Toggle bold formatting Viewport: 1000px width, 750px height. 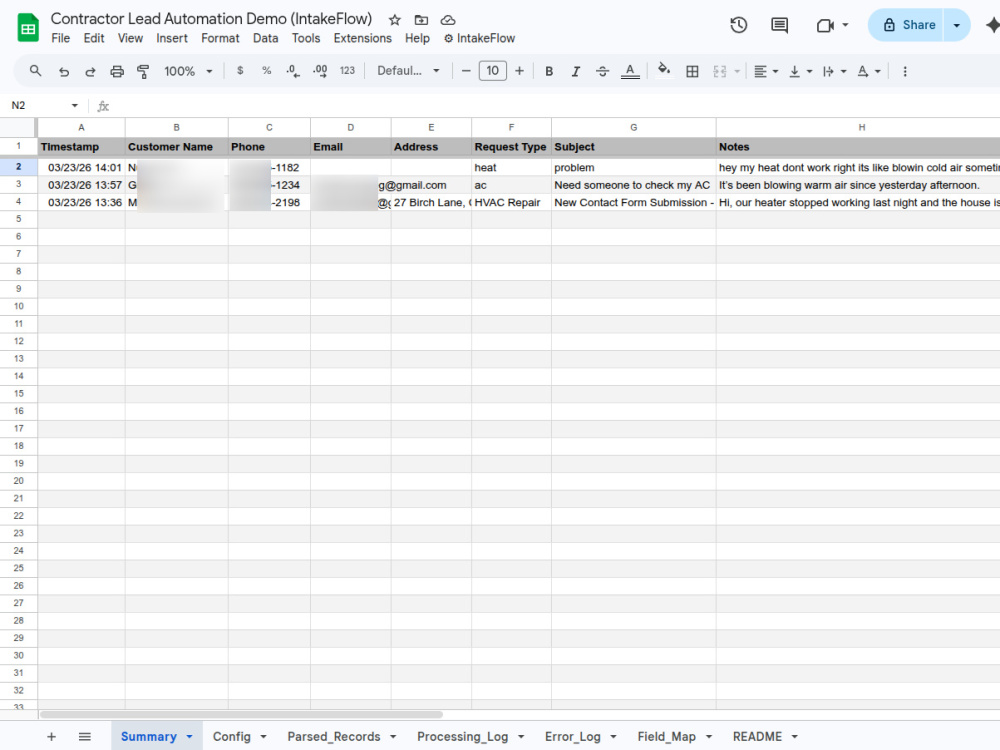tap(549, 71)
